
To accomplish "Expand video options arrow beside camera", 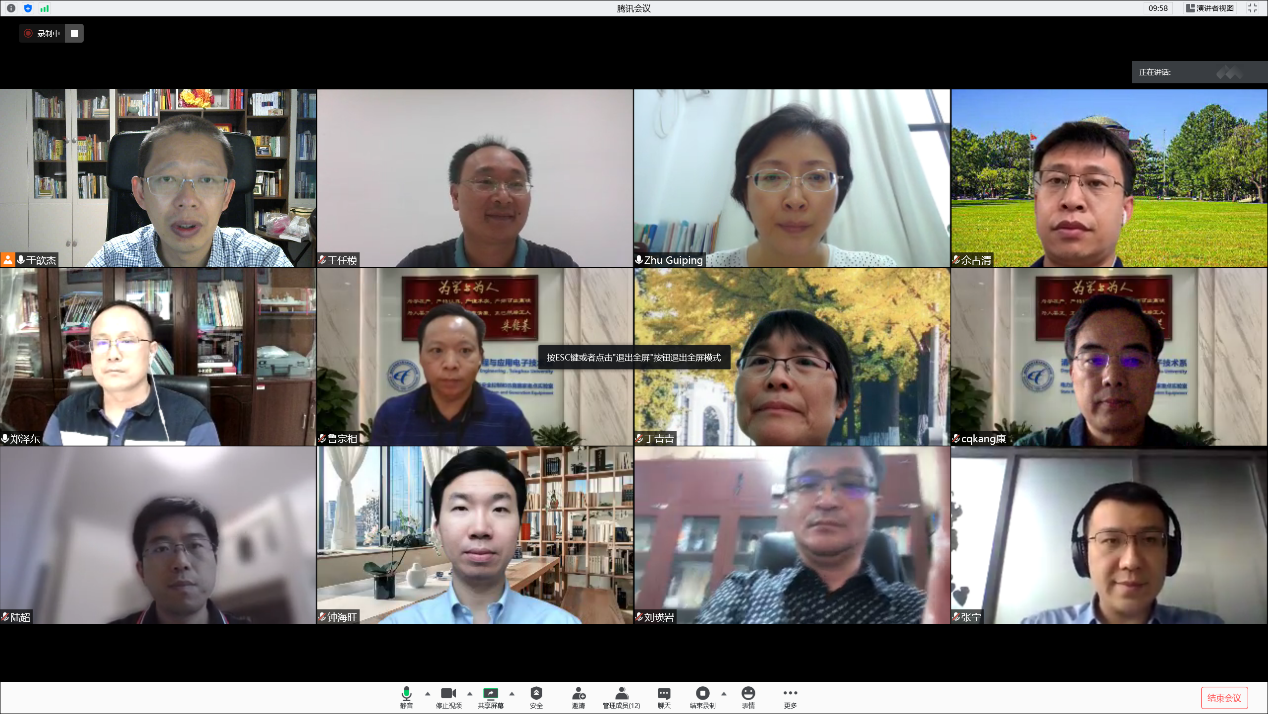I will [x=469, y=693].
